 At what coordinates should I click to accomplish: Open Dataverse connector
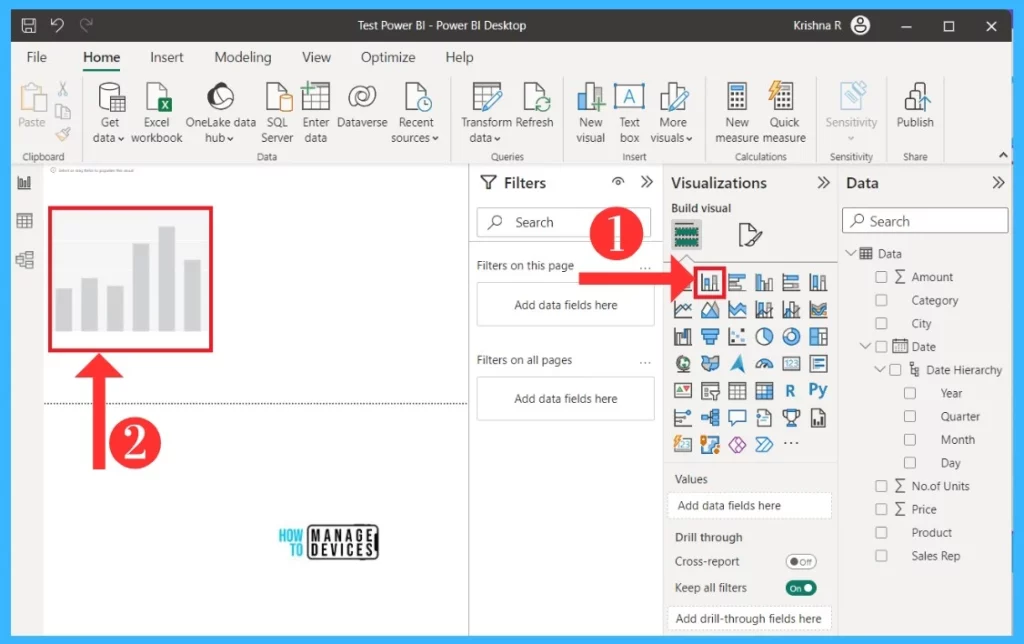point(362,106)
